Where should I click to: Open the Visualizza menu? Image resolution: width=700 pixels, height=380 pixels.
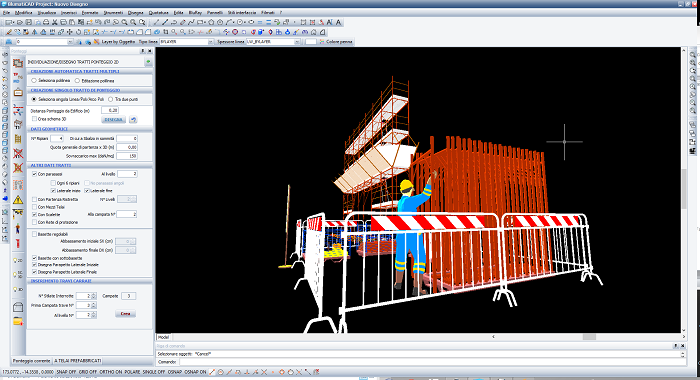coord(47,13)
